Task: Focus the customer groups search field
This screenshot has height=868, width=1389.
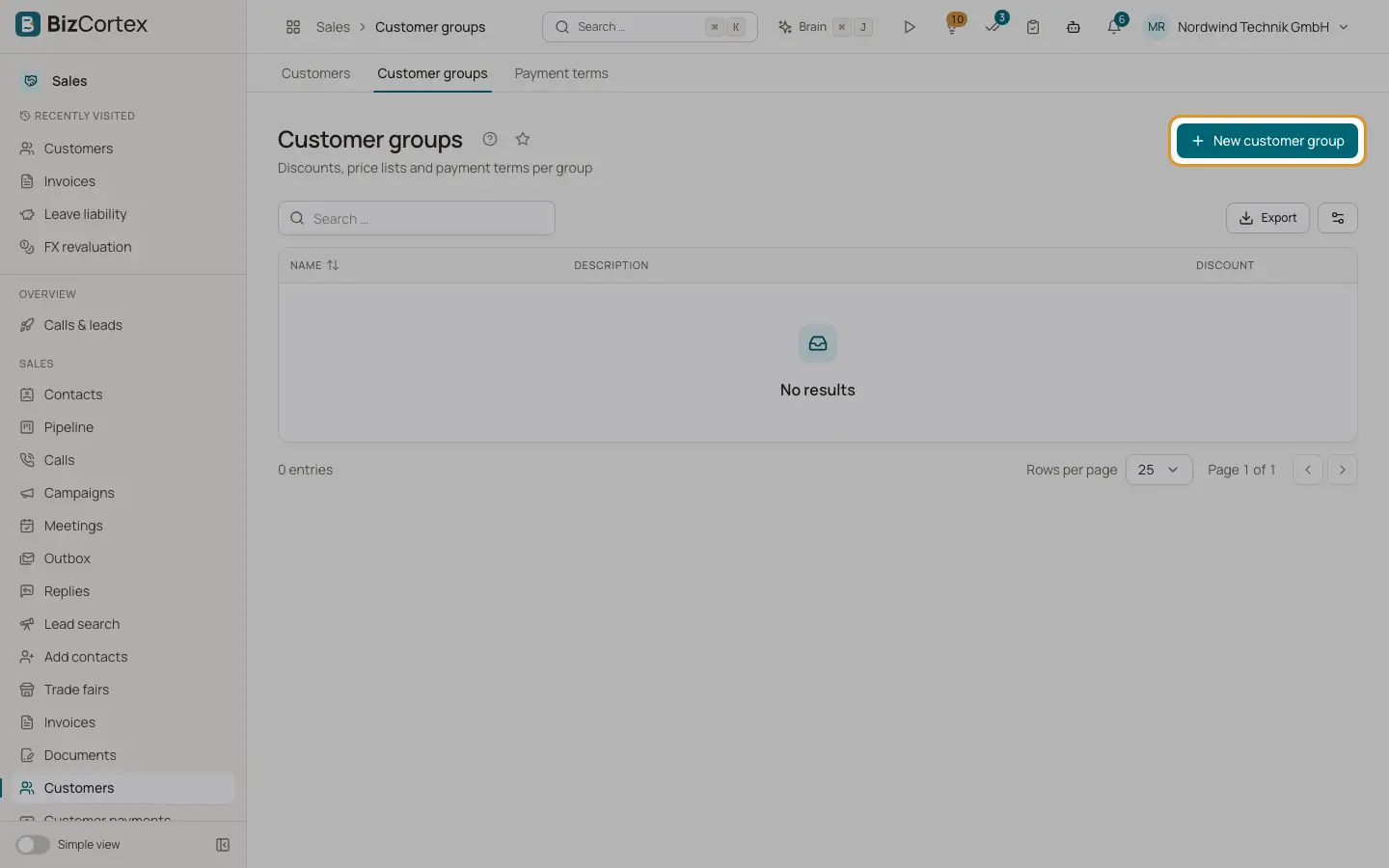Action: 417,218
